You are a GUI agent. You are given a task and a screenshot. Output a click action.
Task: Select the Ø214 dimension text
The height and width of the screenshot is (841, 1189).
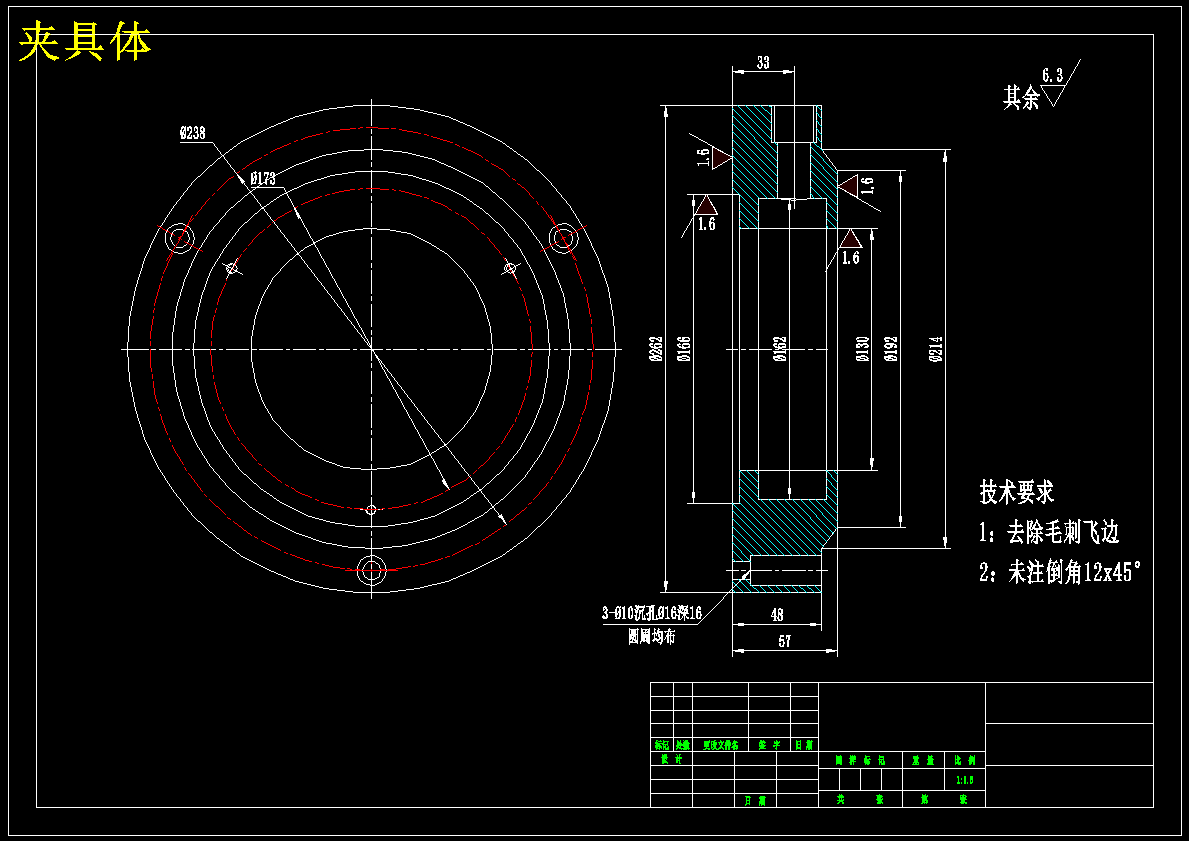click(x=936, y=349)
